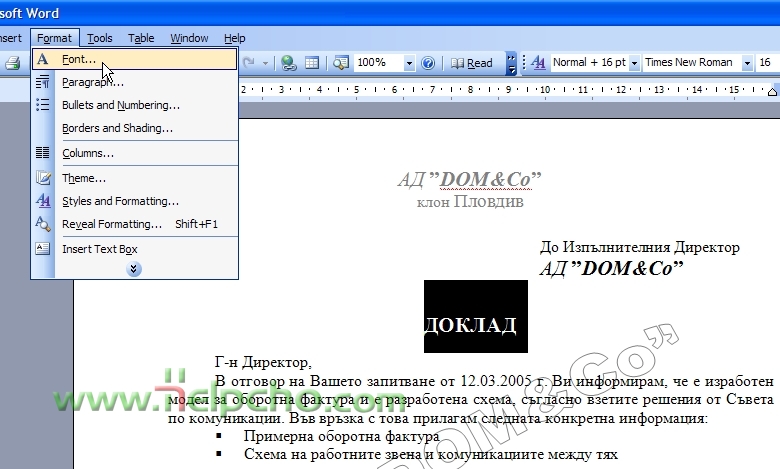Open the Tools menu

tap(99, 38)
